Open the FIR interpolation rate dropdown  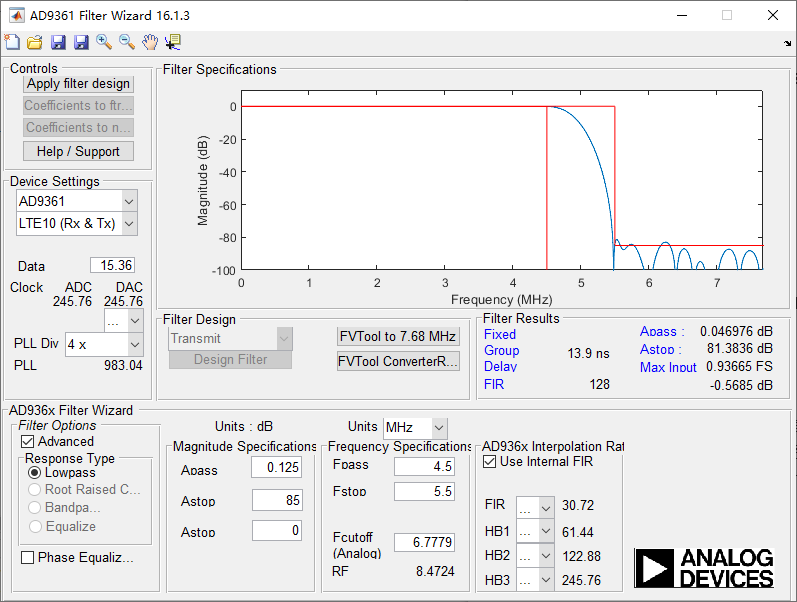tap(535, 507)
